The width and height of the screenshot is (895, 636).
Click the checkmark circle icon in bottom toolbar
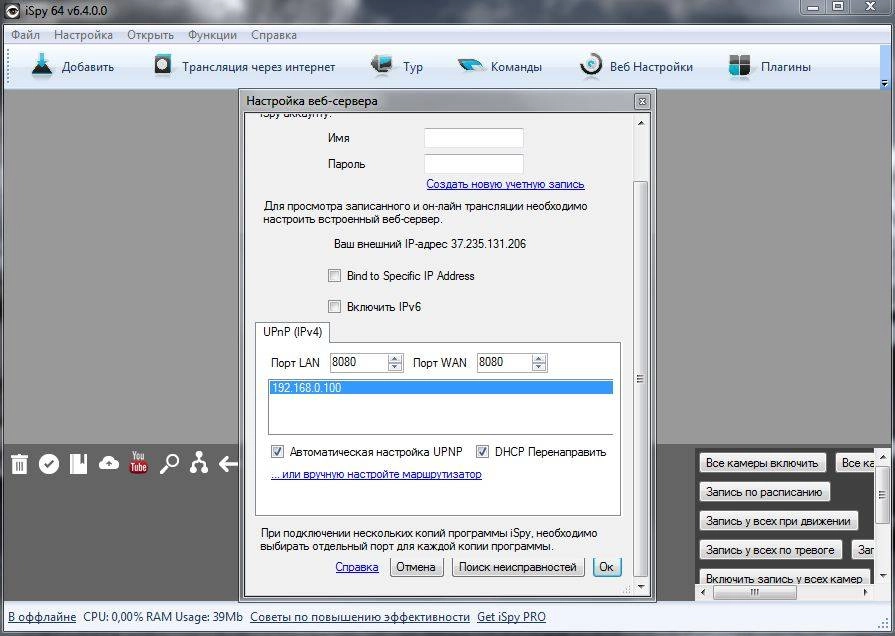[49, 464]
